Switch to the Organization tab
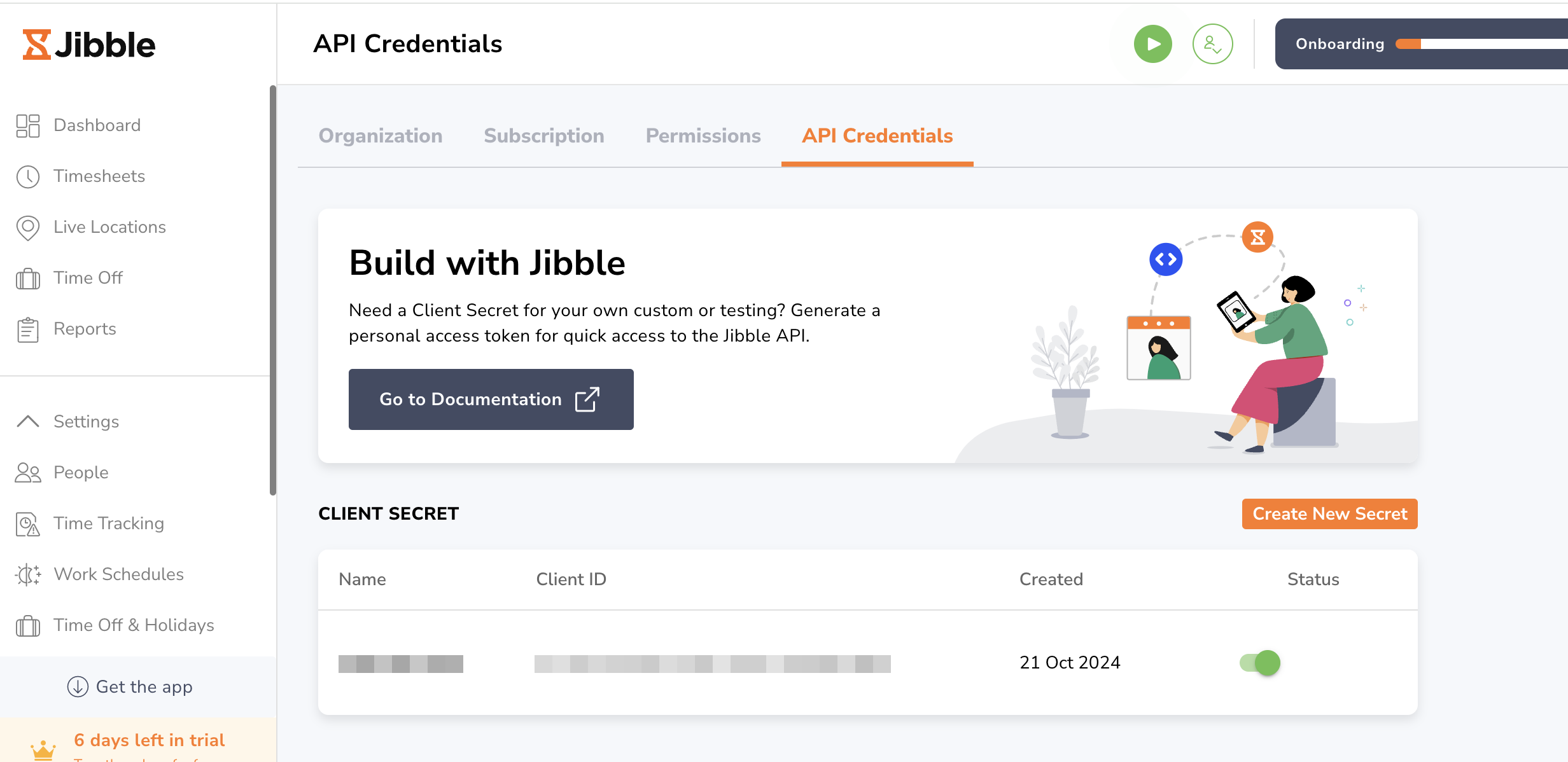Viewport: 1568px width, 762px height. click(x=380, y=136)
